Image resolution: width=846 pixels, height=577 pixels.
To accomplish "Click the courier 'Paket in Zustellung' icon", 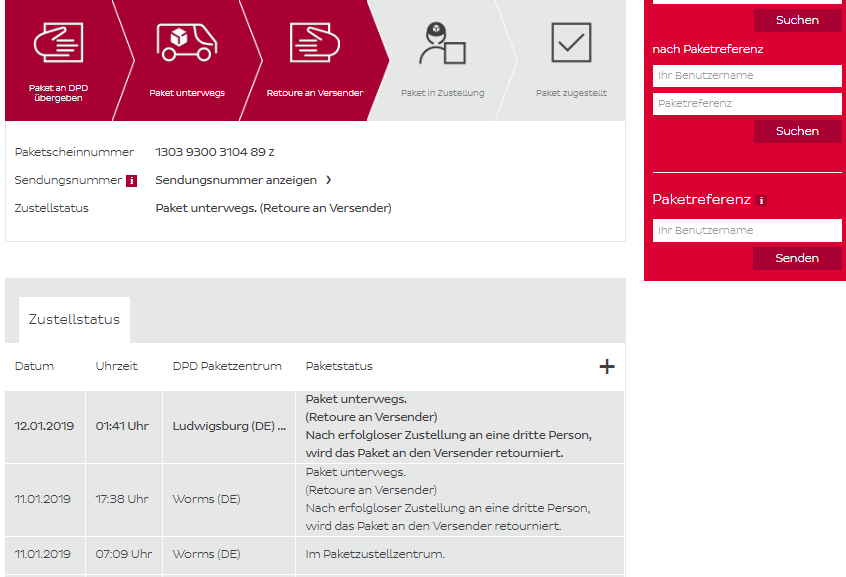I will point(442,43).
